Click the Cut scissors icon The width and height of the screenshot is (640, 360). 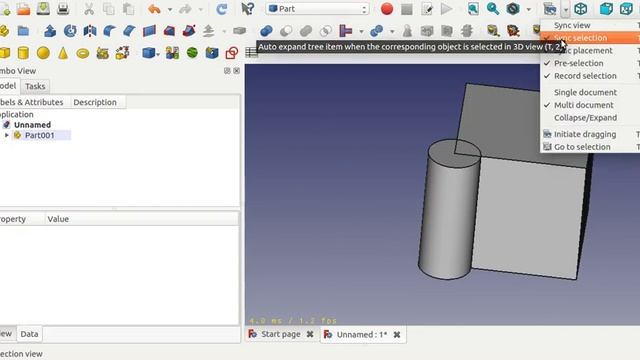(89, 9)
